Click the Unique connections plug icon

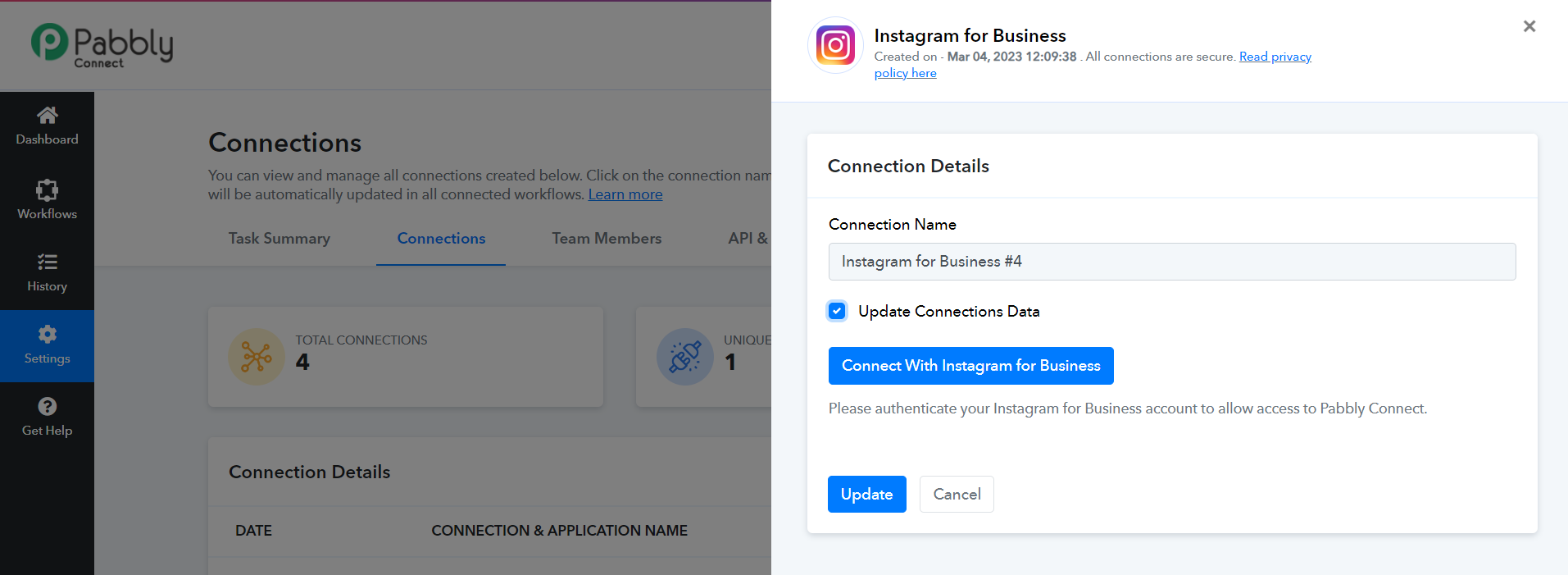(x=684, y=357)
